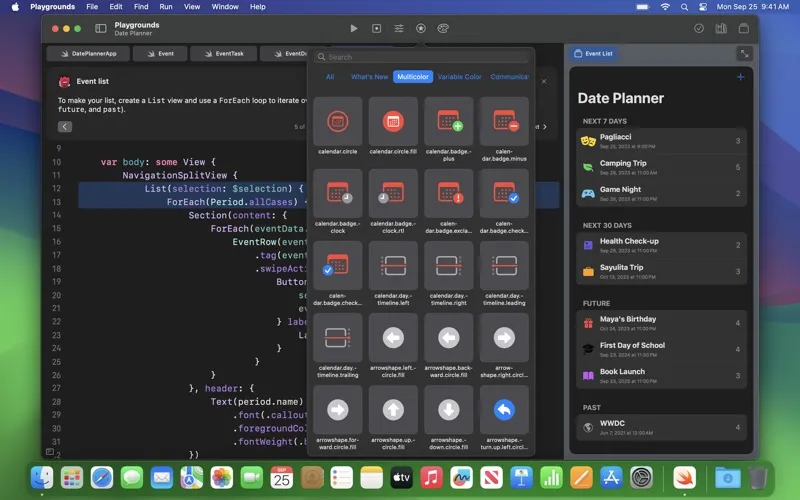Open the EventTask file tab
This screenshot has height=500, width=800.
coord(223,54)
